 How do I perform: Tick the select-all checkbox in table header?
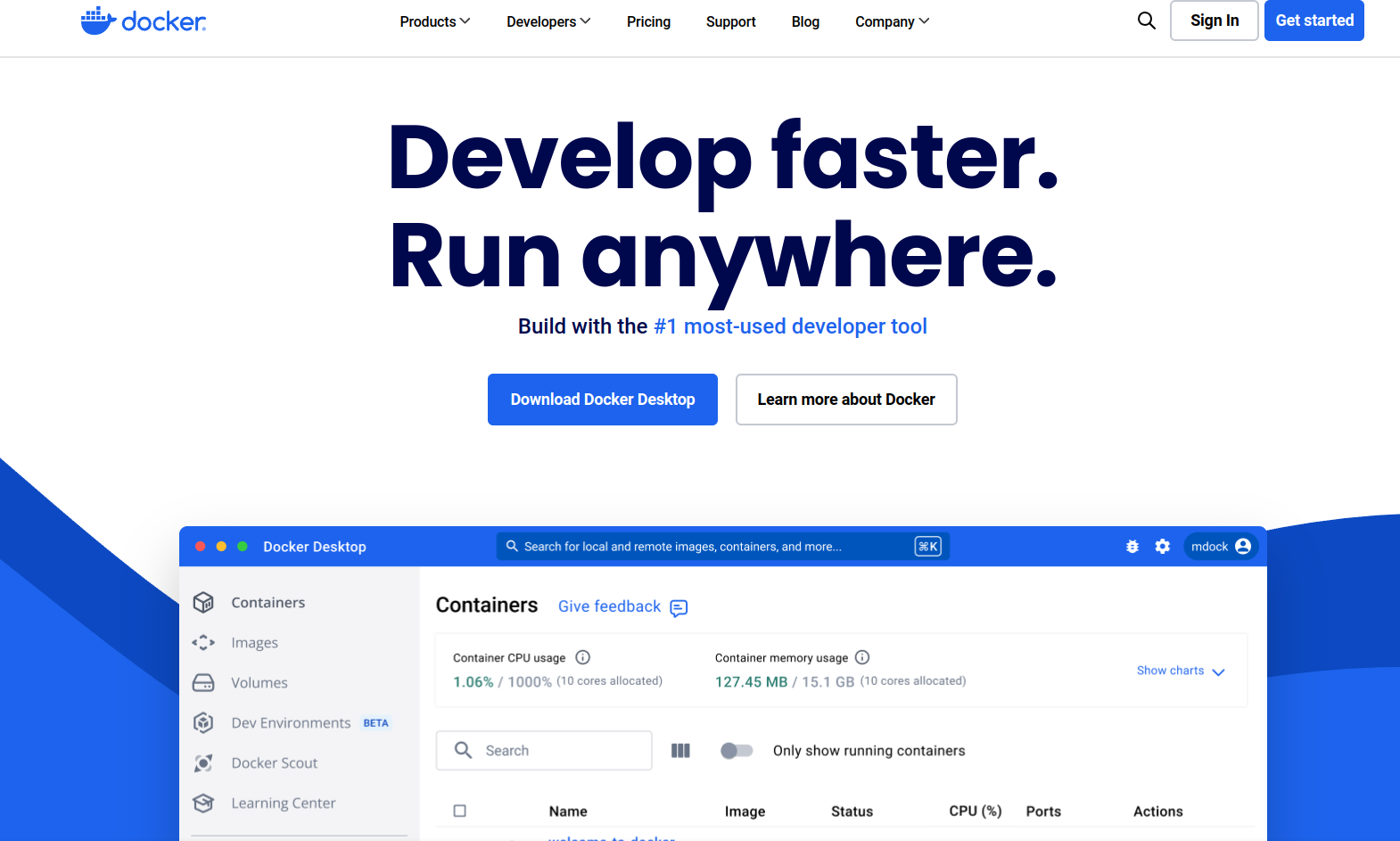tap(460, 811)
